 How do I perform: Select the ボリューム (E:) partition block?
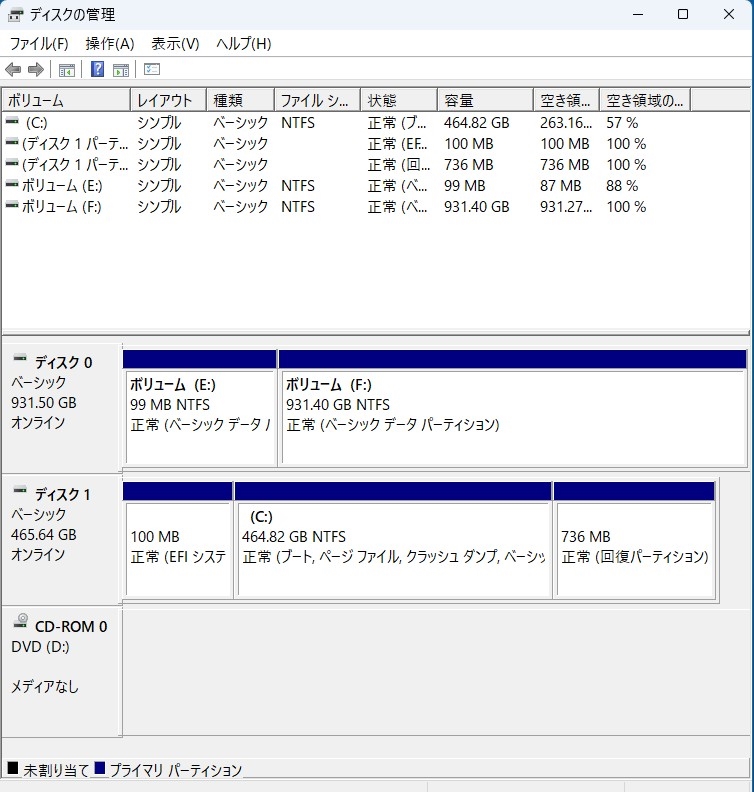point(200,408)
